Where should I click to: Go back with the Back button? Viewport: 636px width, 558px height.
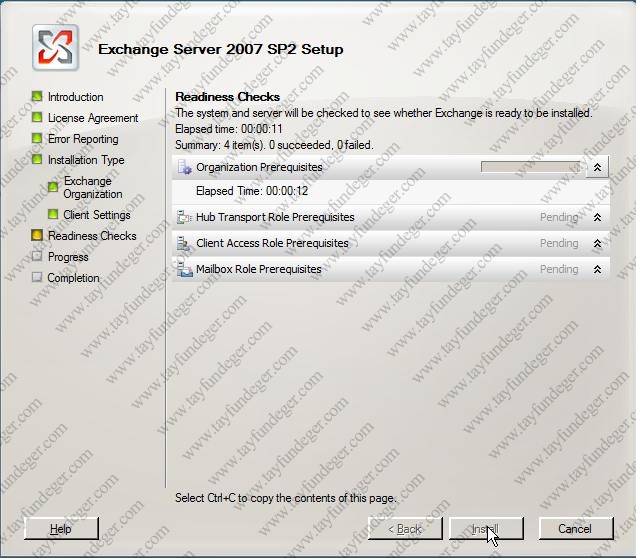tap(405, 529)
